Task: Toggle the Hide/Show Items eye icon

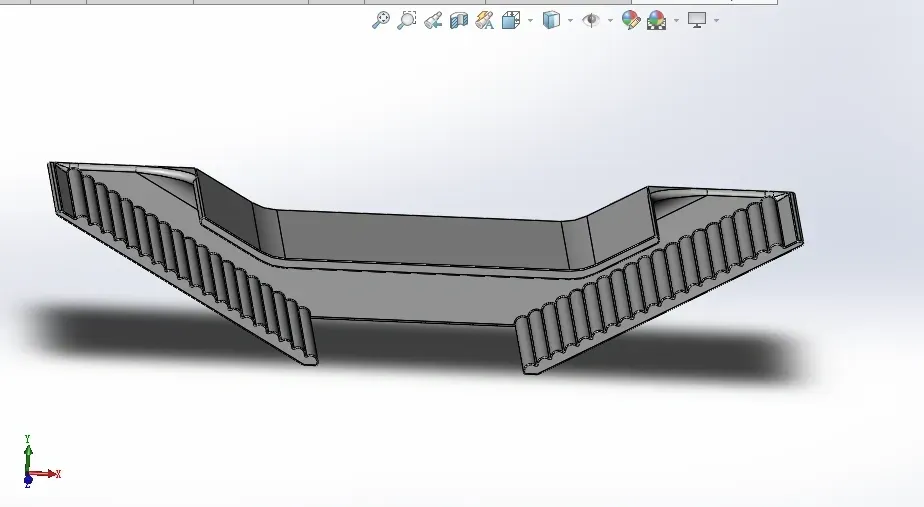Action: coord(591,20)
